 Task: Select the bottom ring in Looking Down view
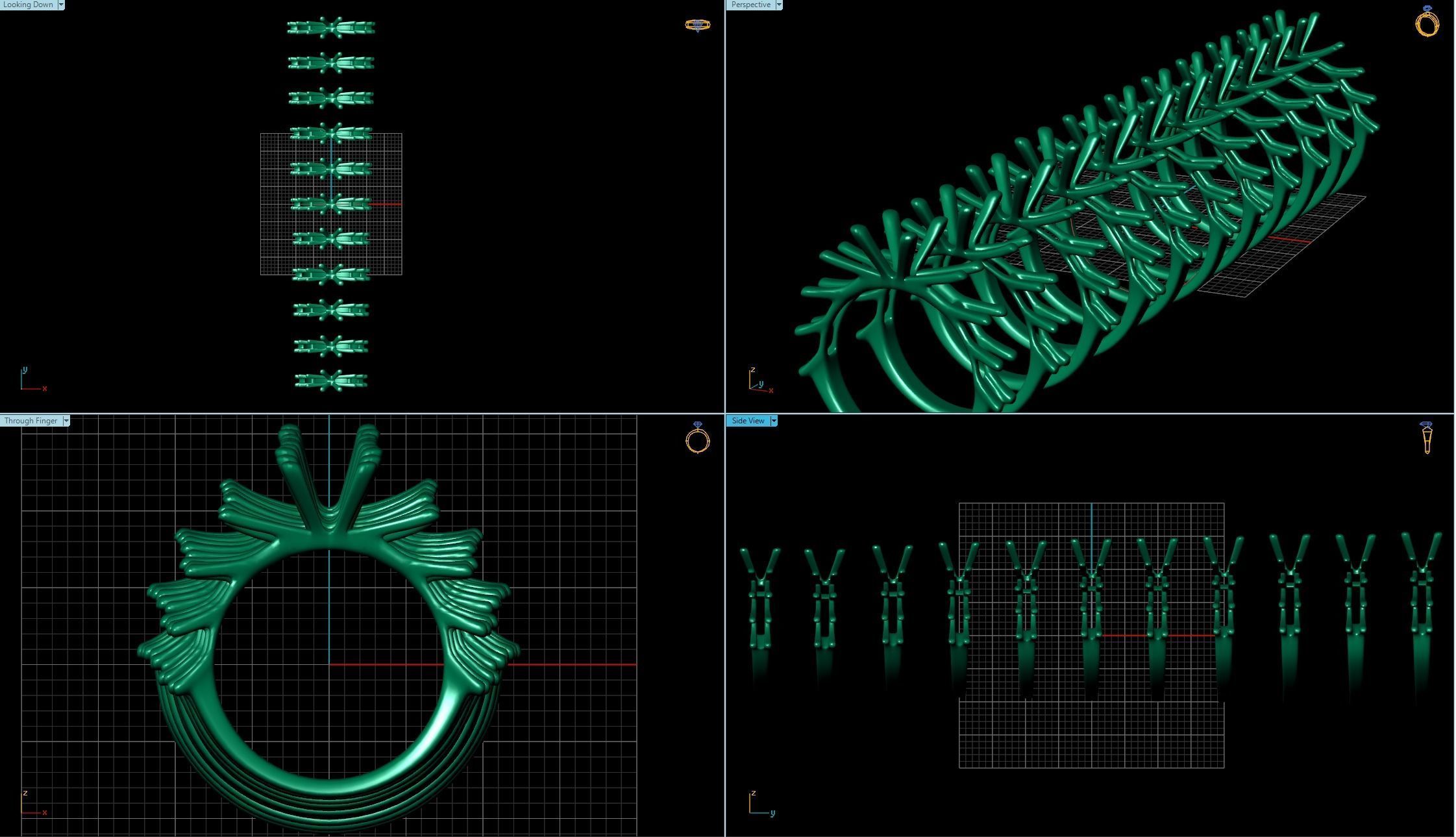coord(331,381)
